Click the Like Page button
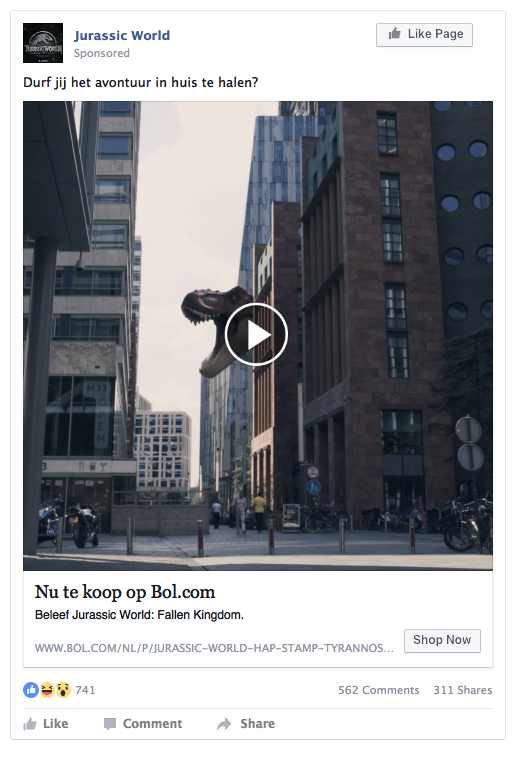 coord(424,34)
